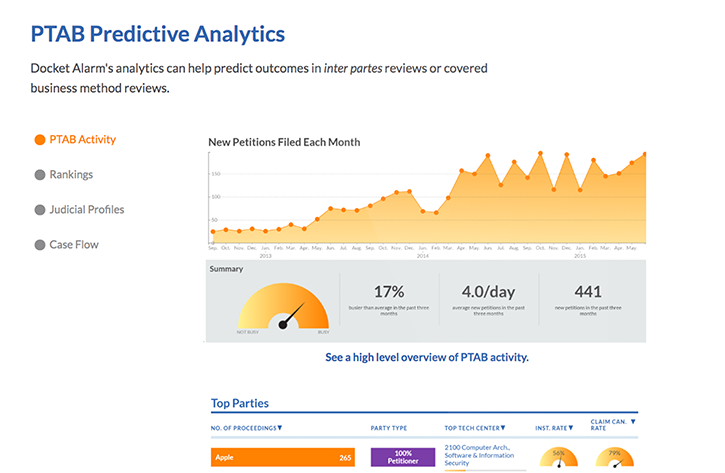
Task: Click the 56% institution rate gauge
Action: tap(559, 457)
